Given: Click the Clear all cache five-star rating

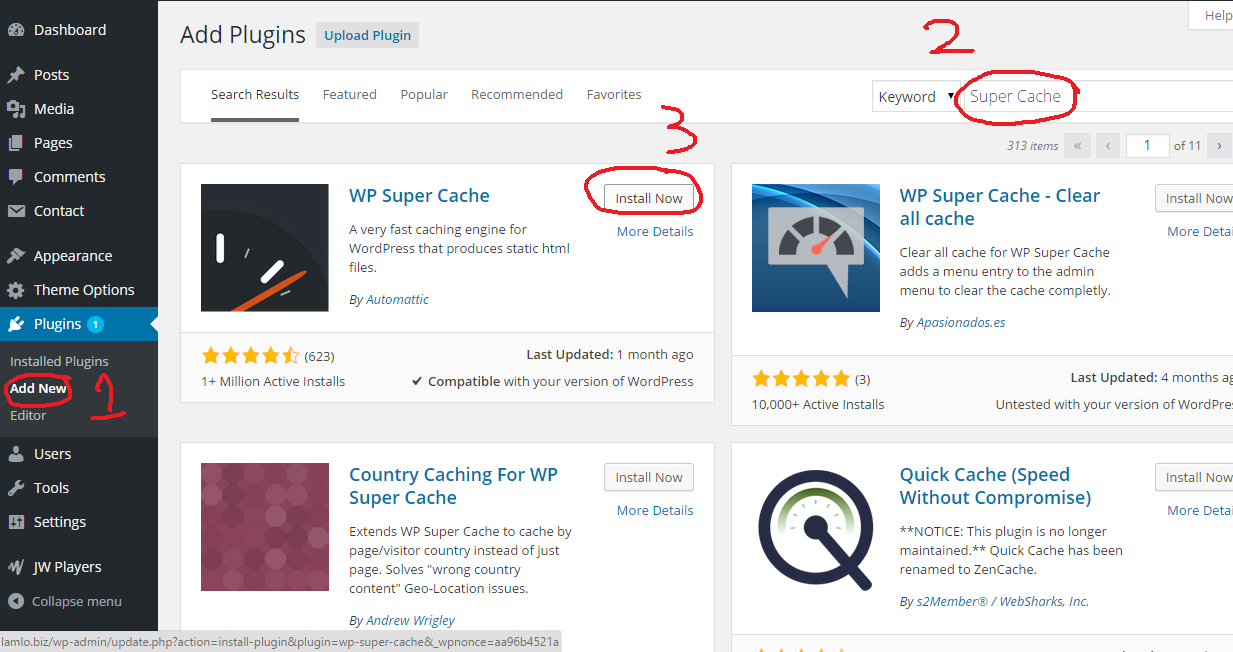Looking at the screenshot, I should 801,379.
